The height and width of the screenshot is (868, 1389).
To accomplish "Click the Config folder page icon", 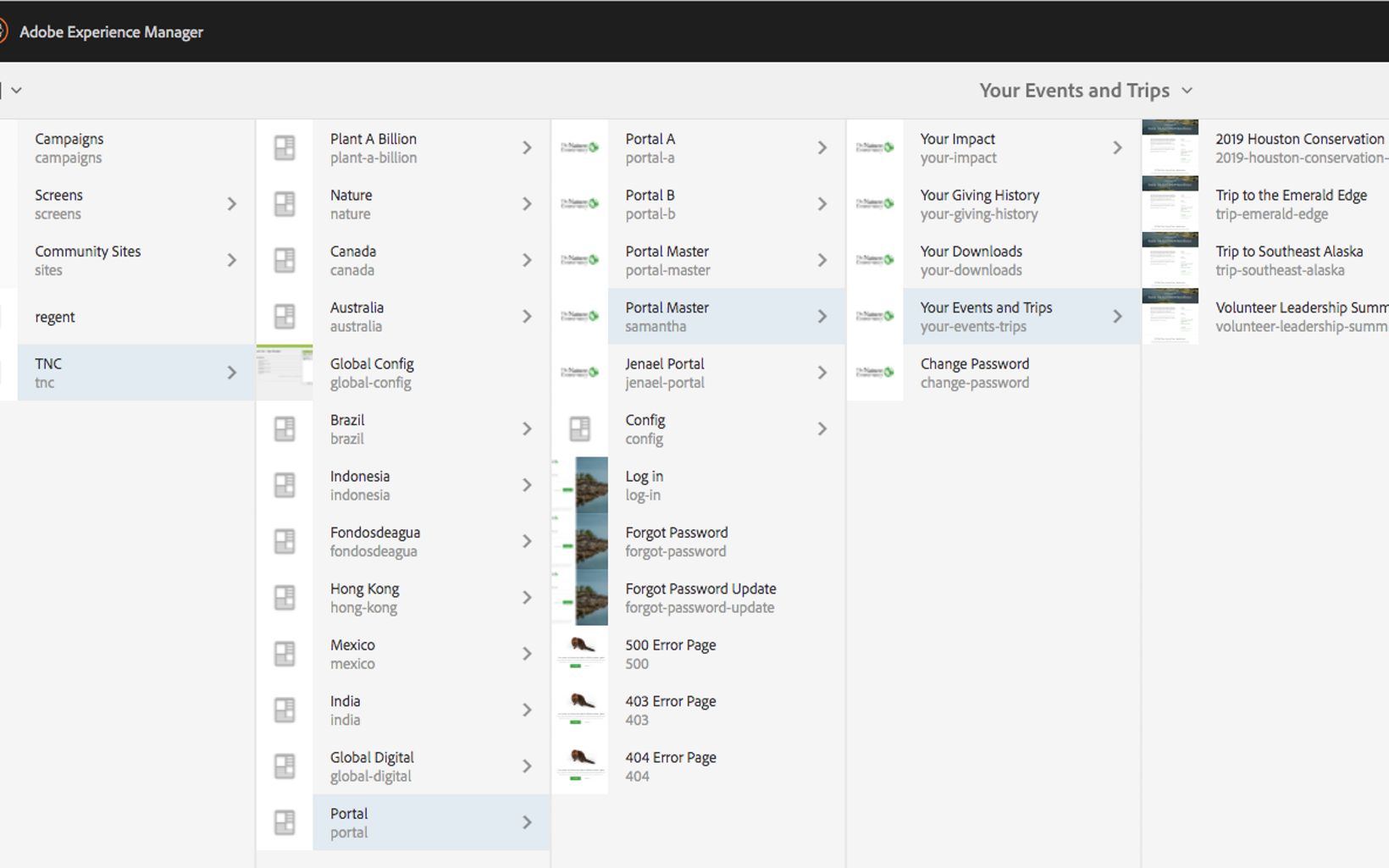I will (580, 429).
